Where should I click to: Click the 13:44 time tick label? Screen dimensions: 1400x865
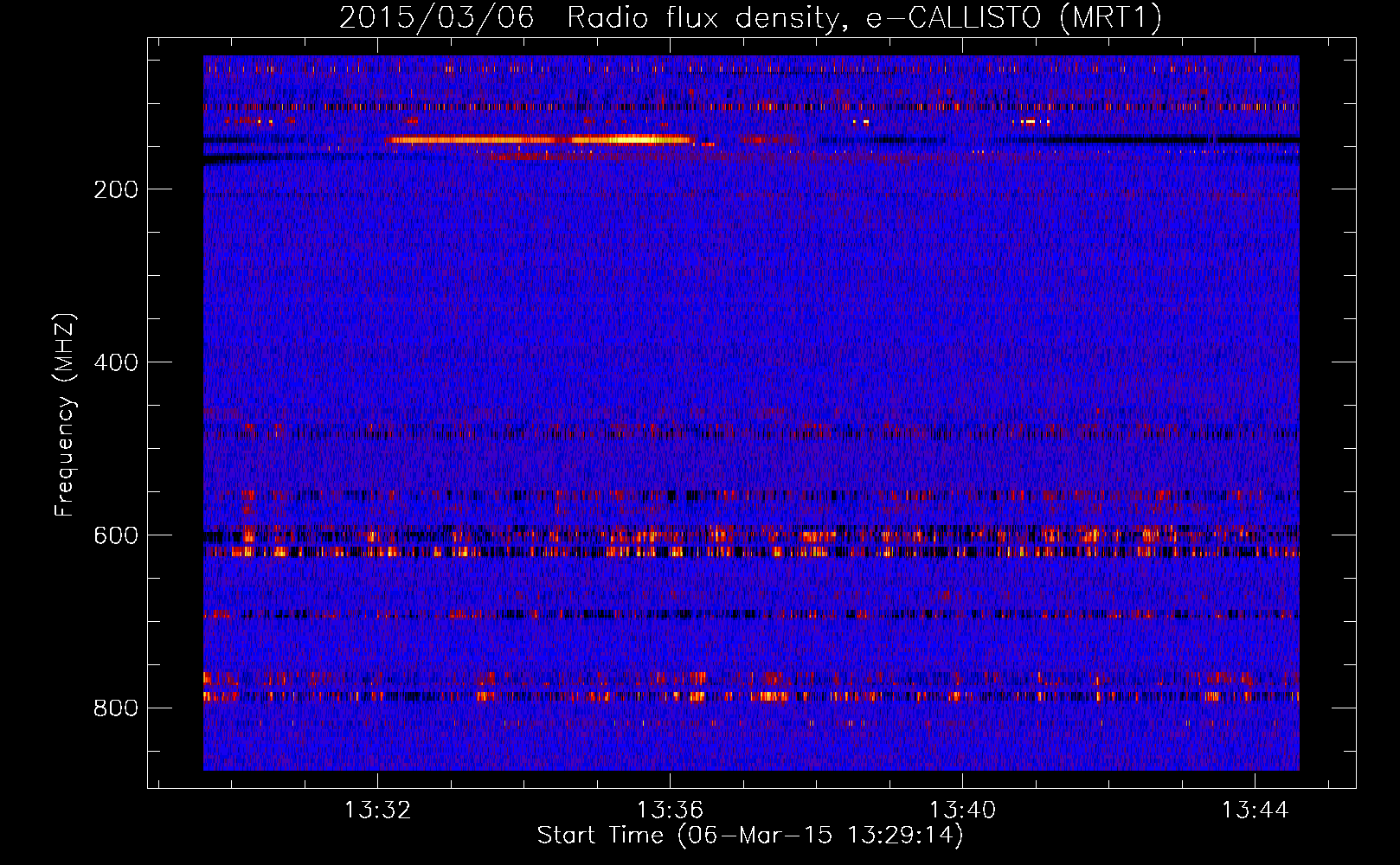(x=1255, y=811)
